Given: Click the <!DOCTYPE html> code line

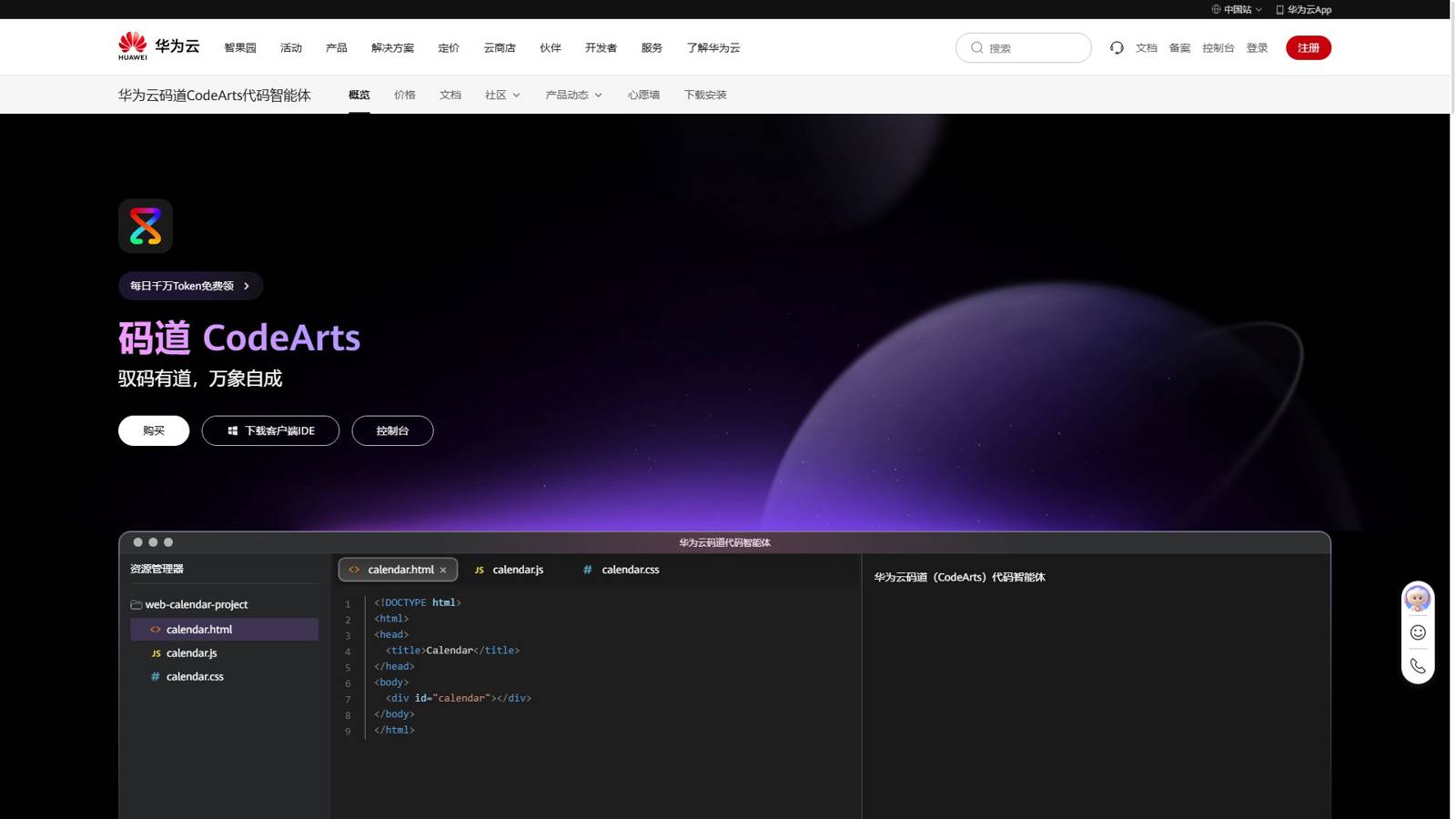Looking at the screenshot, I should pyautogui.click(x=418, y=602).
